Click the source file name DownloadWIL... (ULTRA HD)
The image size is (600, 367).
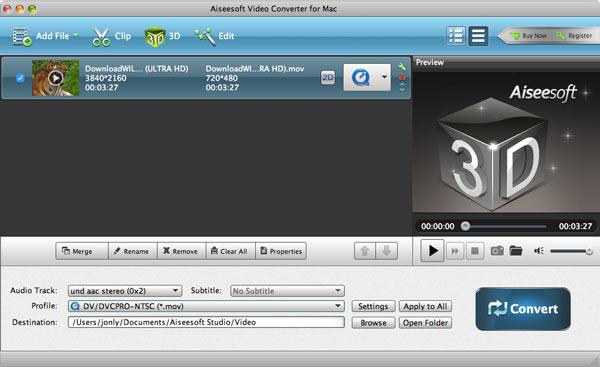tap(137, 69)
